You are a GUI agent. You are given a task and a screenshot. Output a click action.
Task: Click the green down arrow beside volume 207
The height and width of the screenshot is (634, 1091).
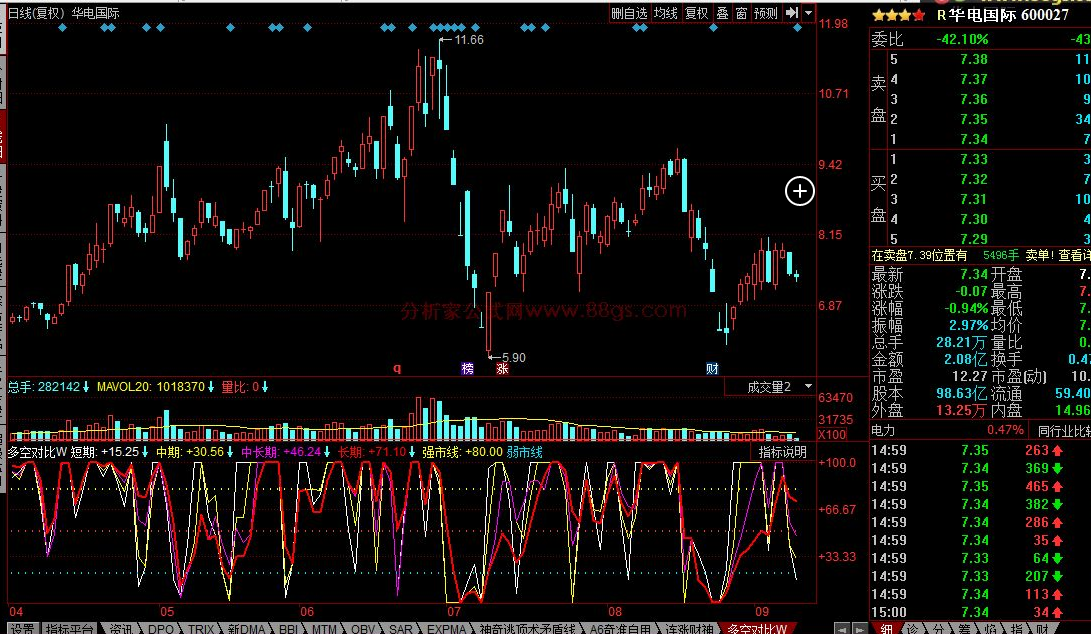(1058, 576)
